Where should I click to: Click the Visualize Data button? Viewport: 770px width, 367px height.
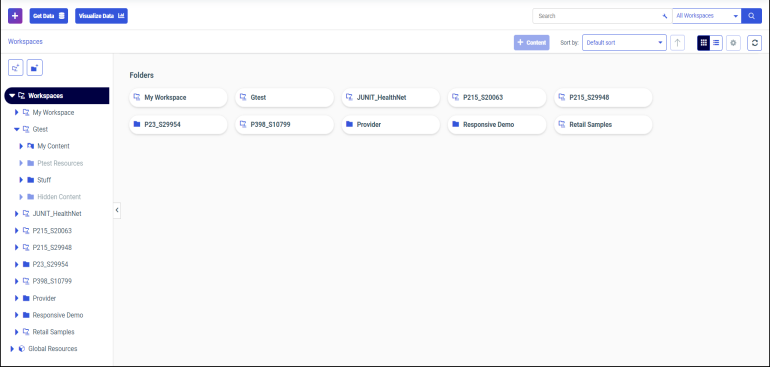point(101,16)
